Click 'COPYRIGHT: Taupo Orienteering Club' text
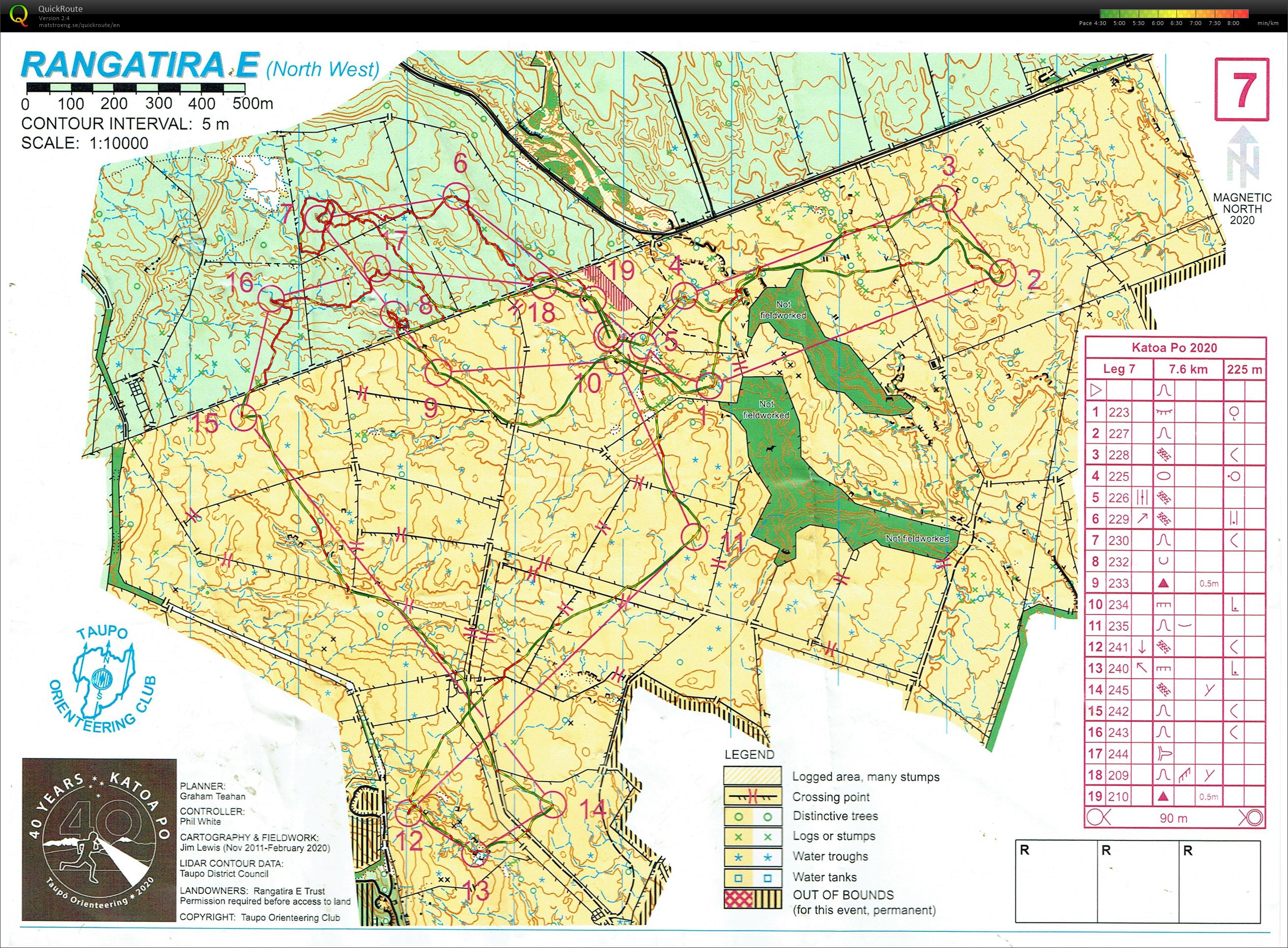This screenshot has width=1288, height=948. coord(260,917)
